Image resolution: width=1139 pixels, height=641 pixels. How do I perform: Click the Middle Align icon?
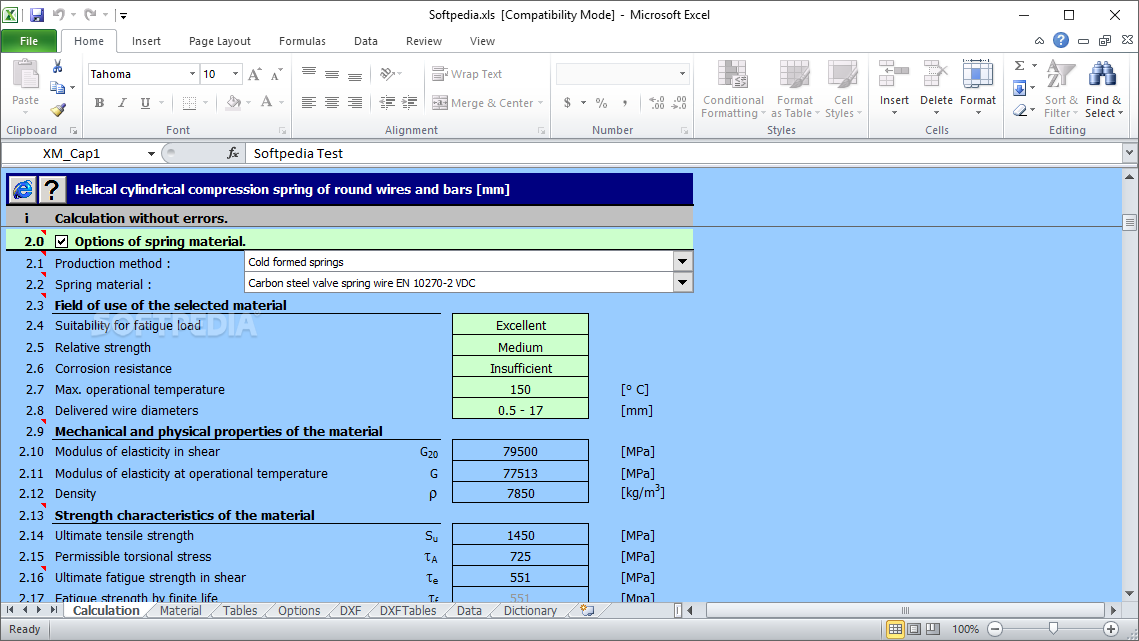(332, 74)
